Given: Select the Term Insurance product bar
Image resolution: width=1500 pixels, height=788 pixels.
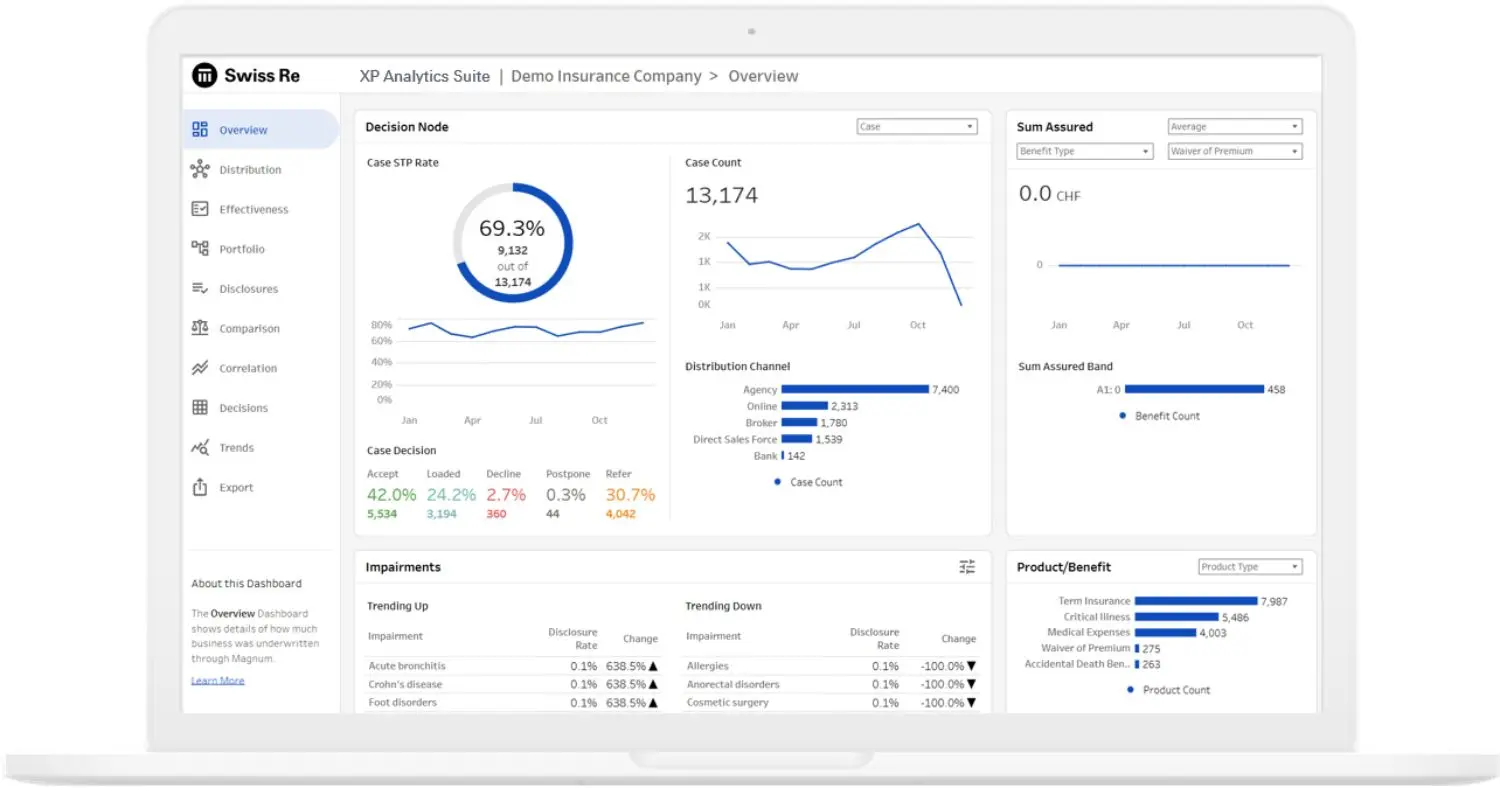Looking at the screenshot, I should pos(1196,601).
